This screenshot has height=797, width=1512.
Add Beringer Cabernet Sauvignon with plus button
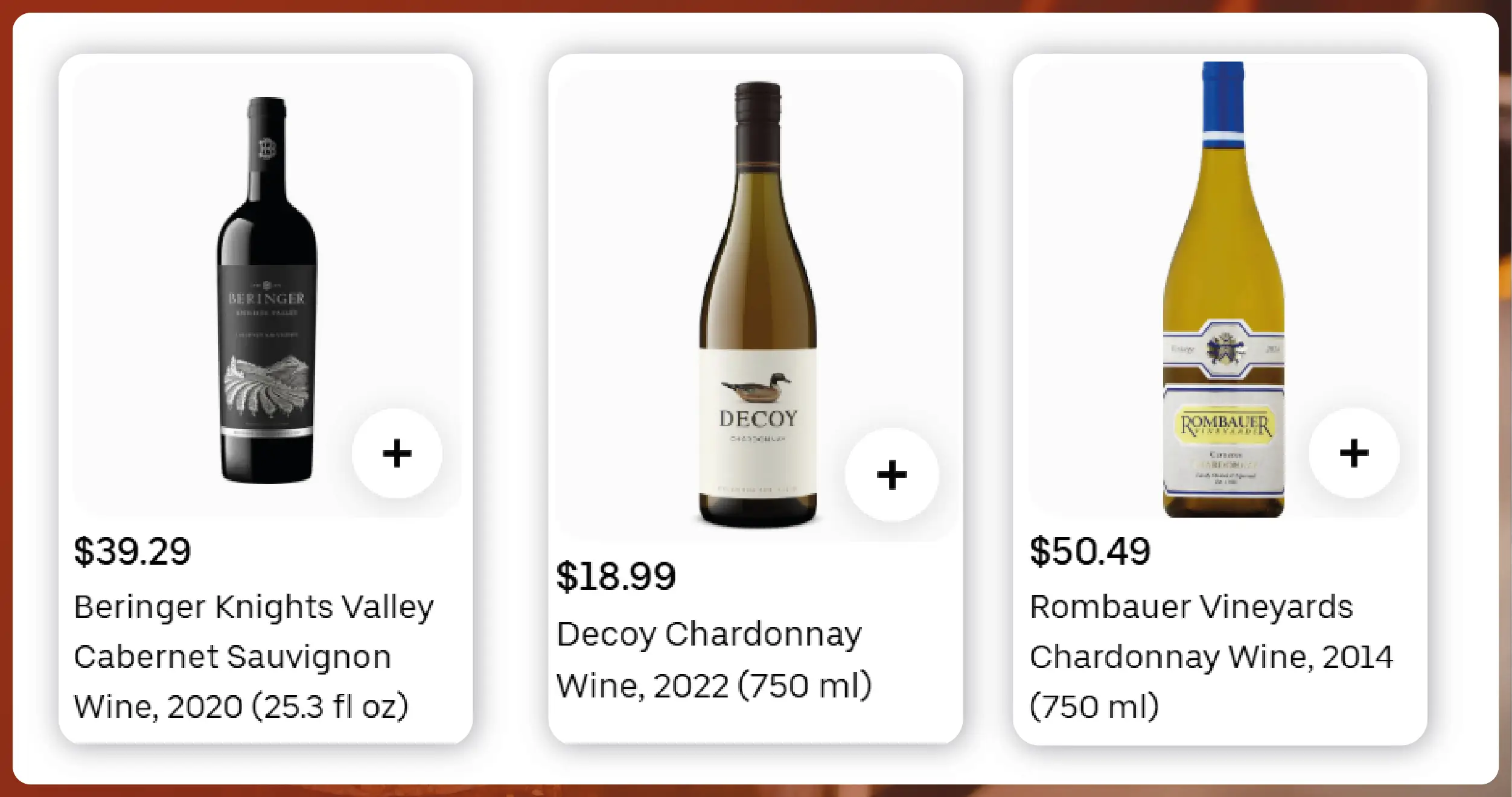pyautogui.click(x=397, y=453)
